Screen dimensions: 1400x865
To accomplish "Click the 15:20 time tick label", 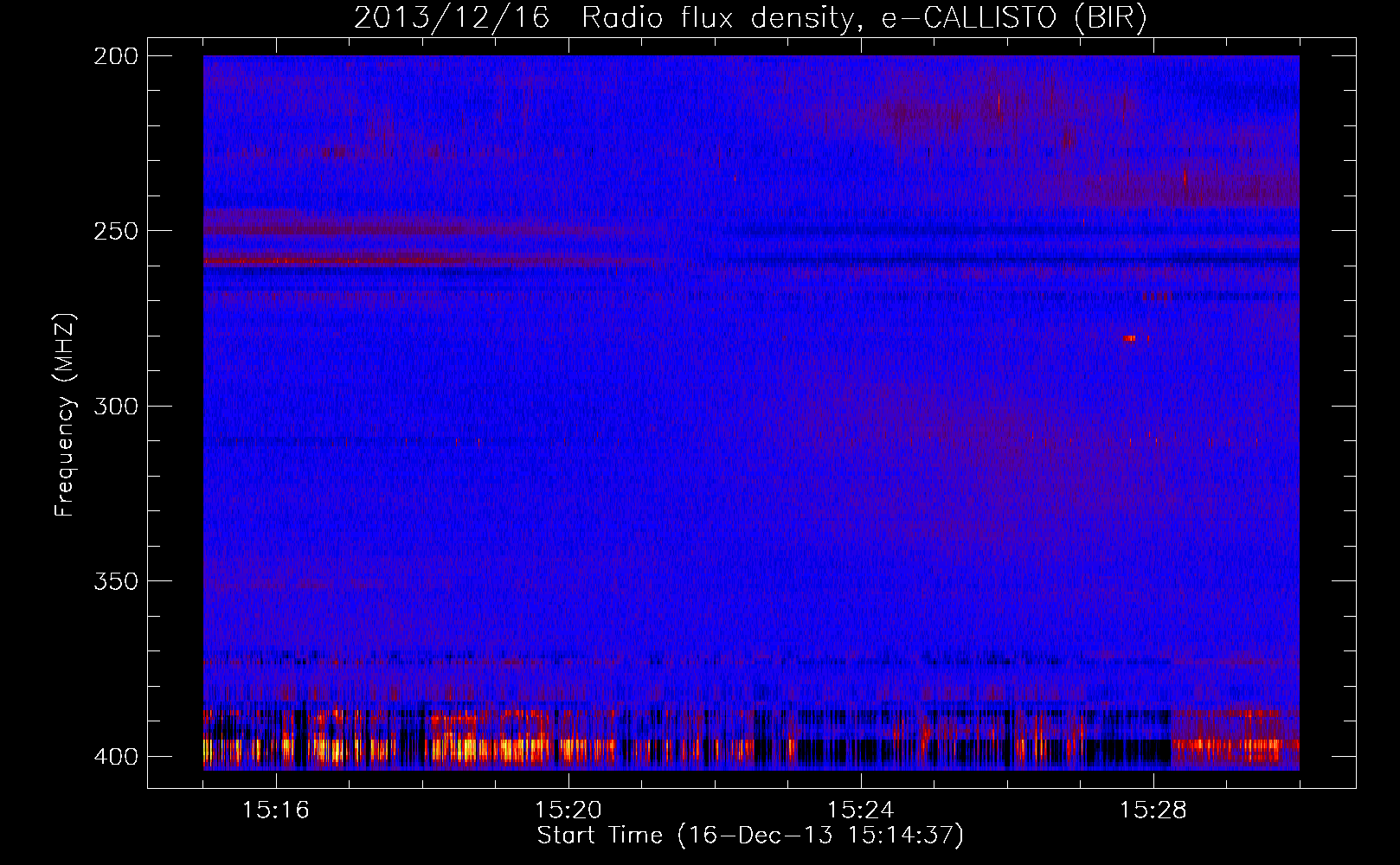I will [568, 811].
